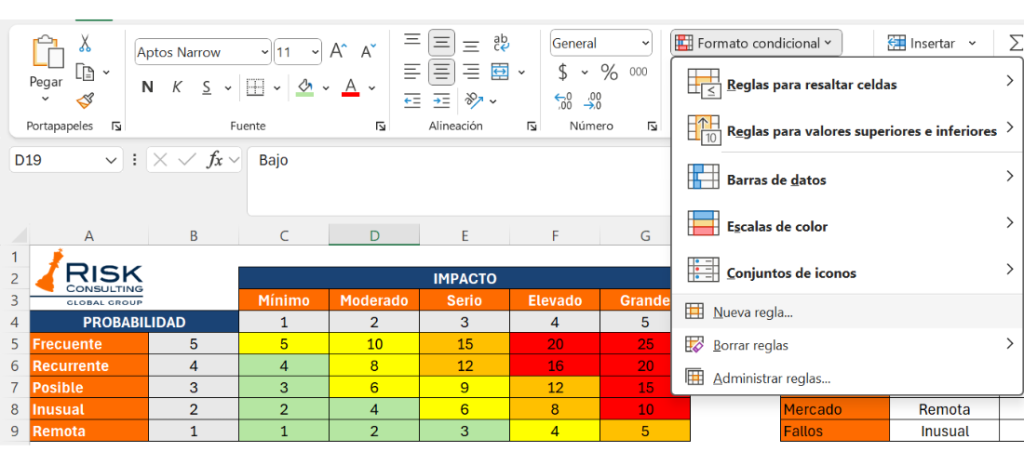1024x465 pixels.
Task: Open Fuente dialog launcher
Action: 380,126
